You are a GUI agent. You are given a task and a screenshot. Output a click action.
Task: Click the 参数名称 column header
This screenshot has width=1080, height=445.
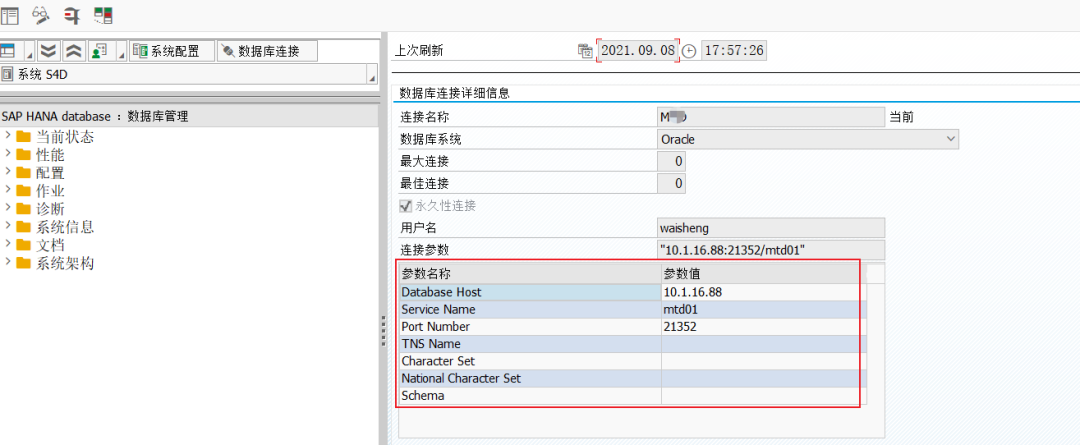[530, 273]
